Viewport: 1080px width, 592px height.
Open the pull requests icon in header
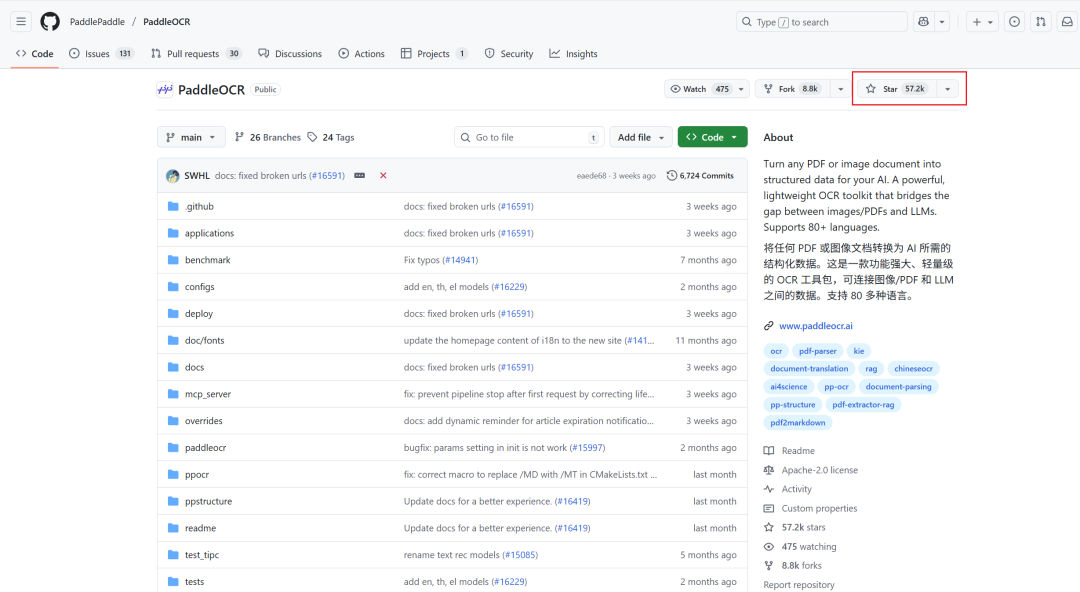[x=1041, y=21]
